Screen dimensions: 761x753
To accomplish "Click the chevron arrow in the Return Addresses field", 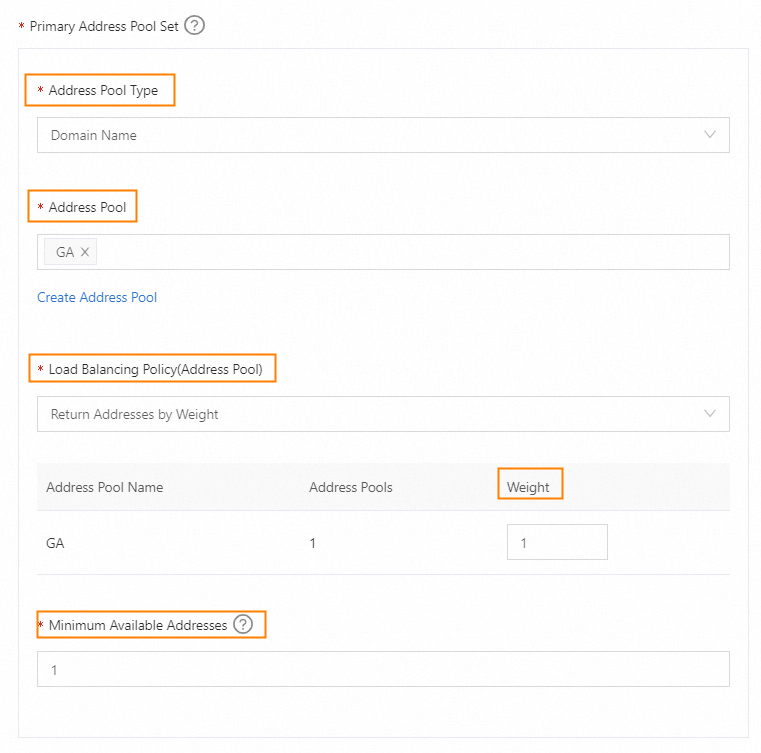I will click(x=710, y=413).
